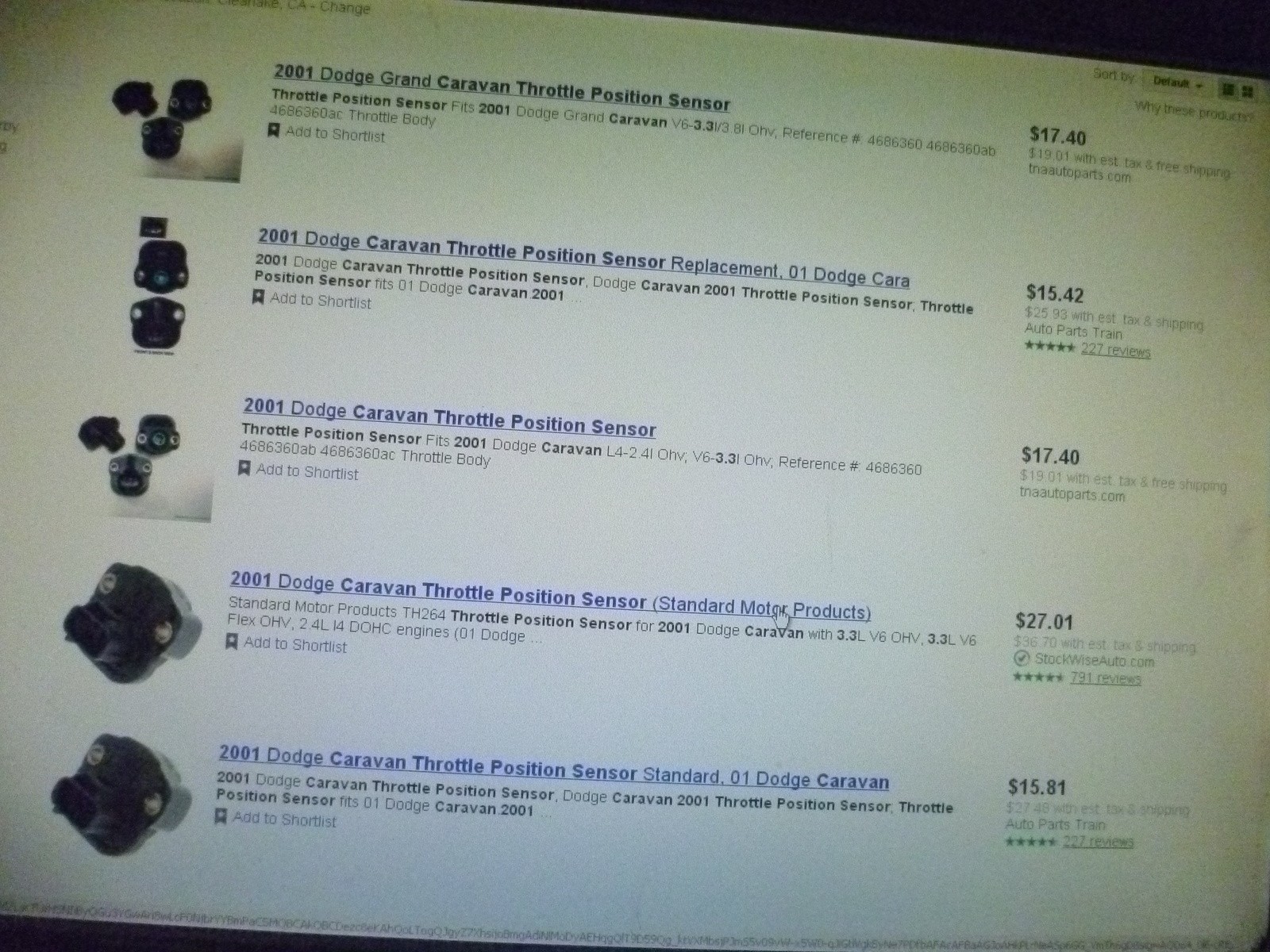
Task: Click Change location link at top
Action: click(x=344, y=8)
